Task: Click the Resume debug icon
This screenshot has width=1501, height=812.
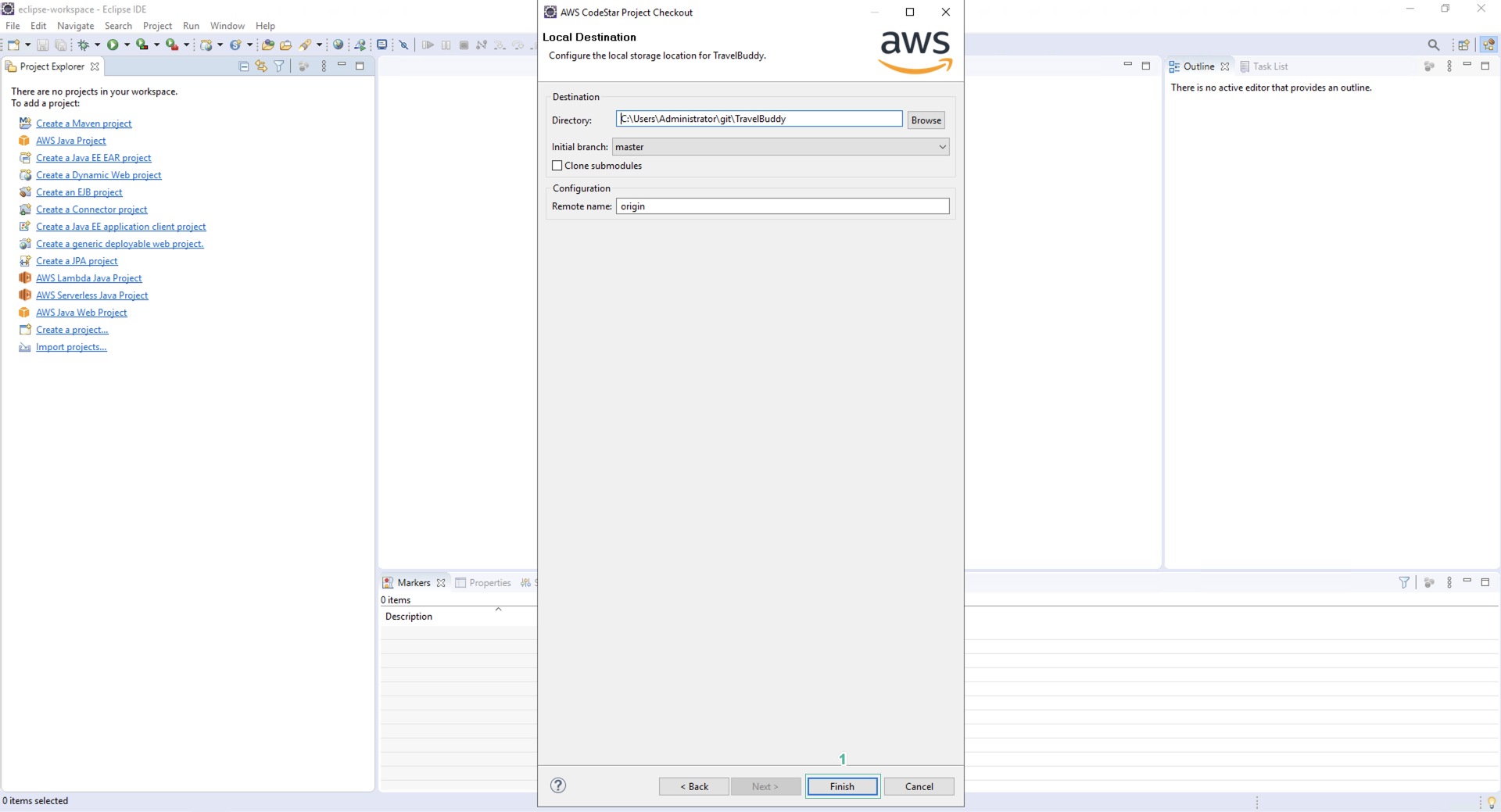Action: point(428,45)
